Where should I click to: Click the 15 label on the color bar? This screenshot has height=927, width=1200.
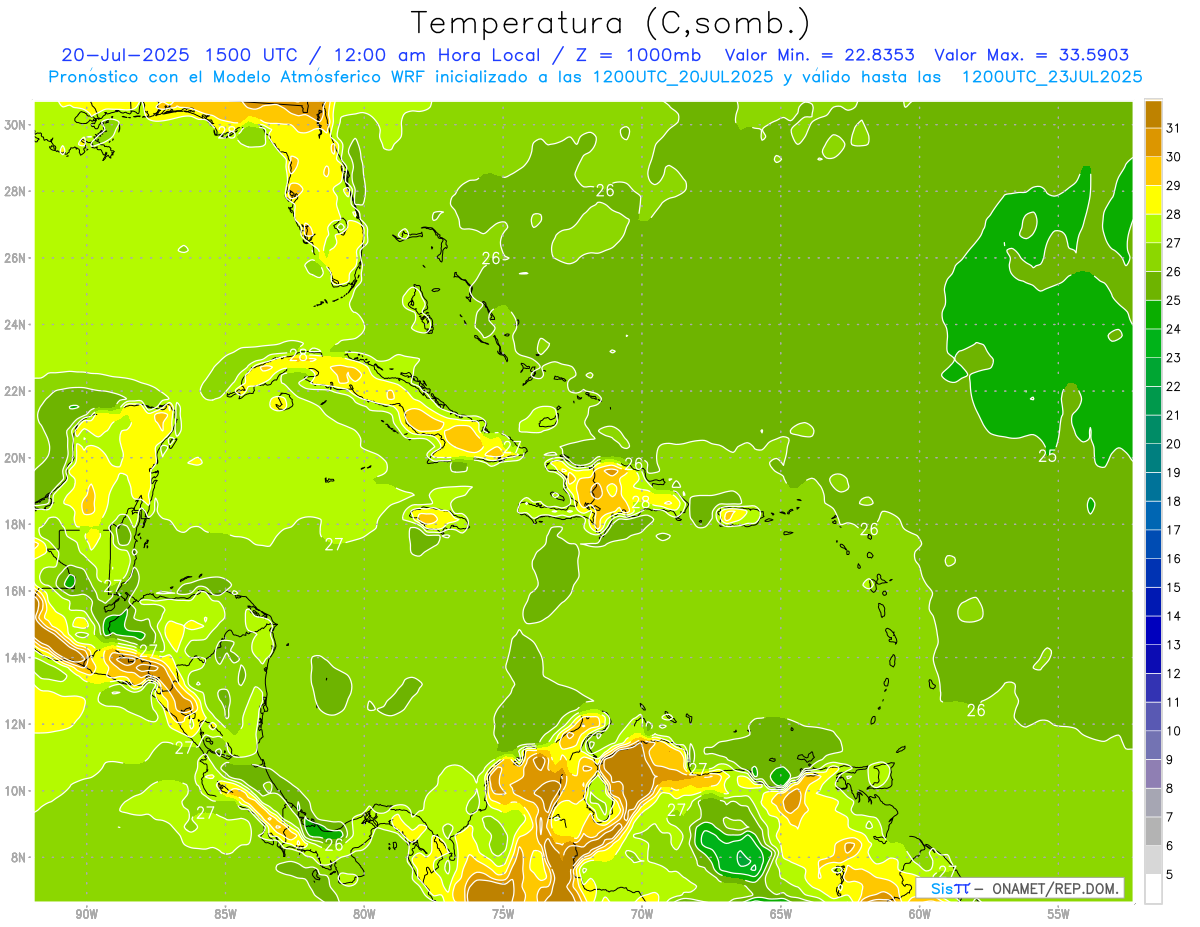1173,588
